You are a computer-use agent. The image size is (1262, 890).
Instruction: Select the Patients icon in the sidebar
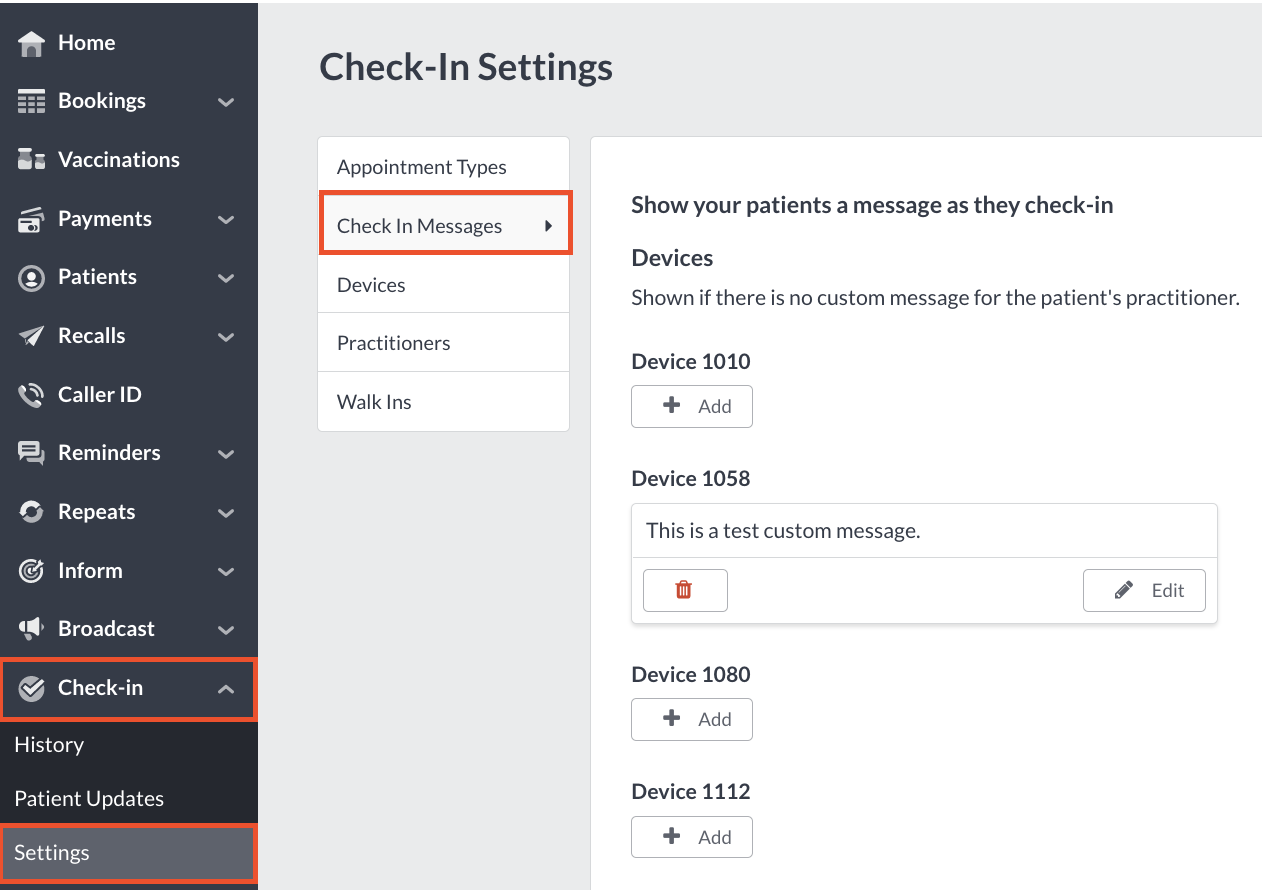31,277
